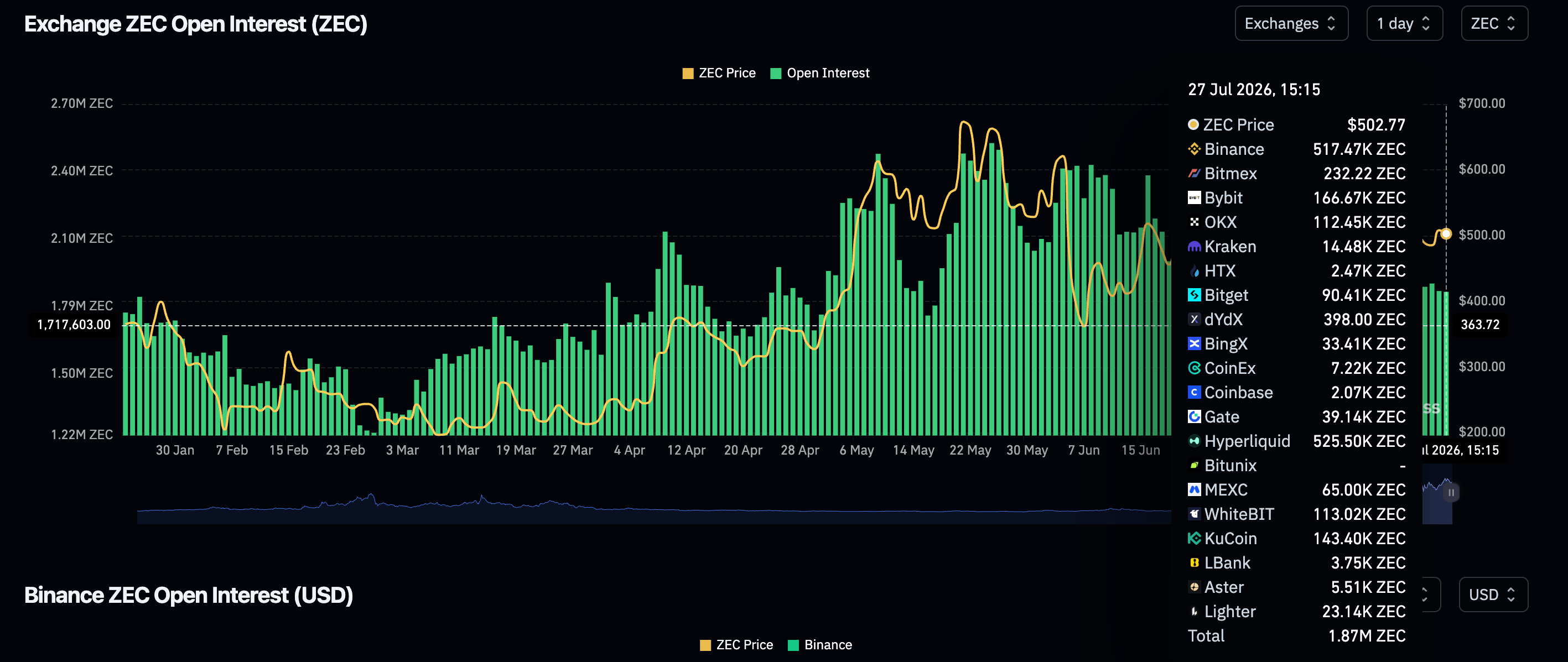Click Exchange ZEC Open Interest heading
This screenshot has width=1568, height=662.
tap(196, 24)
